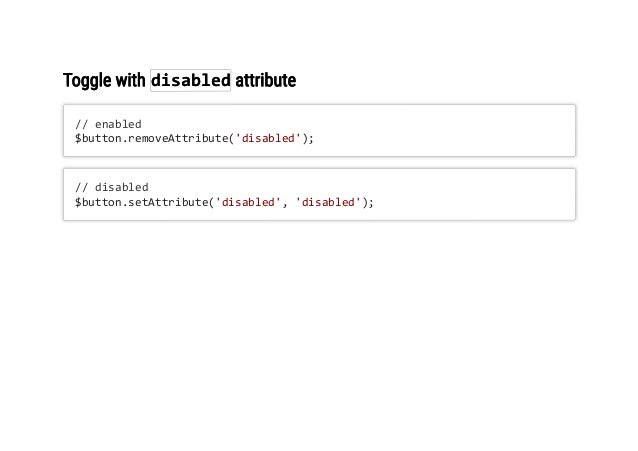Click '$button' in the removeAttribute line
Image resolution: width=638 pixels, height=451 pixels.
97,139
